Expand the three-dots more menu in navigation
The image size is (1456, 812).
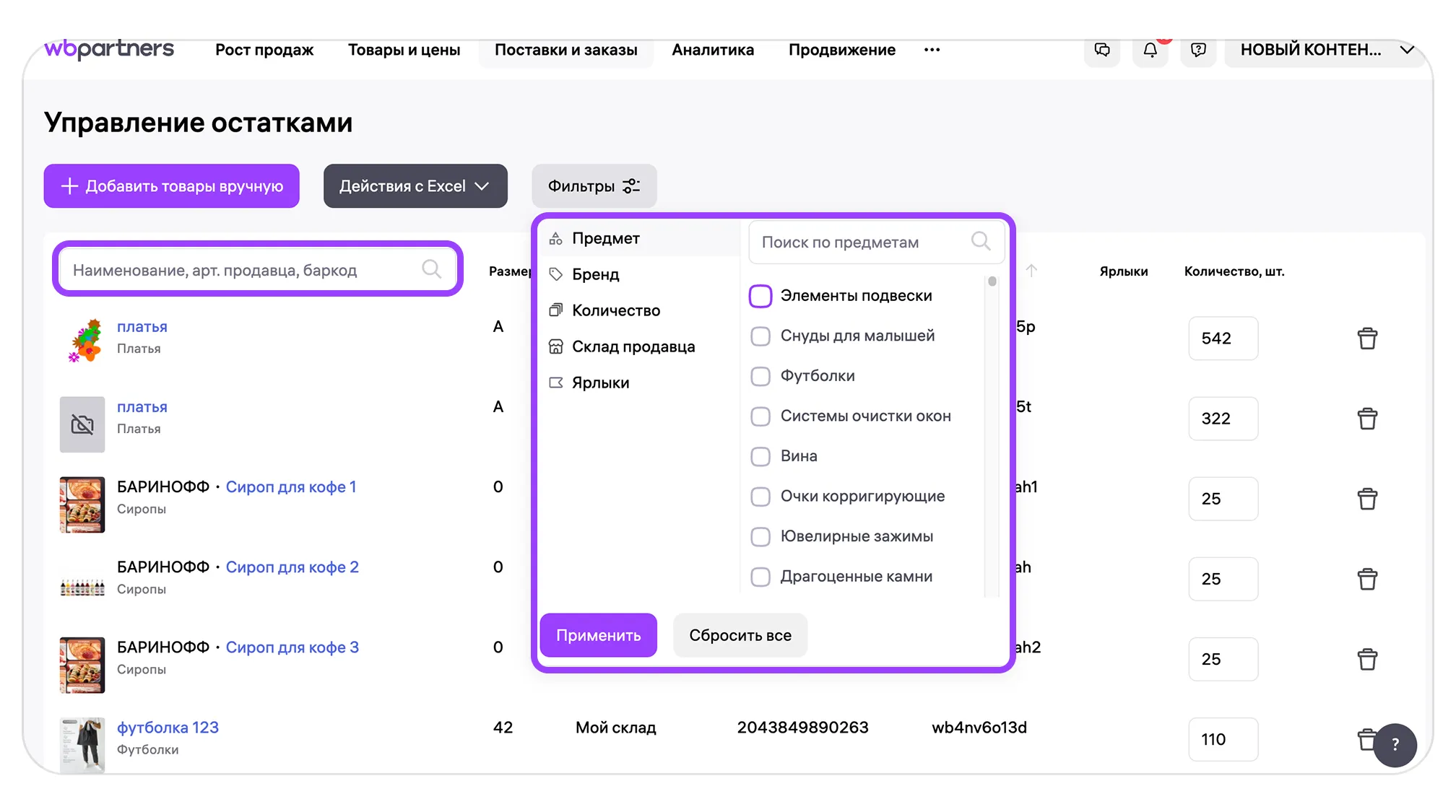pyautogui.click(x=932, y=50)
